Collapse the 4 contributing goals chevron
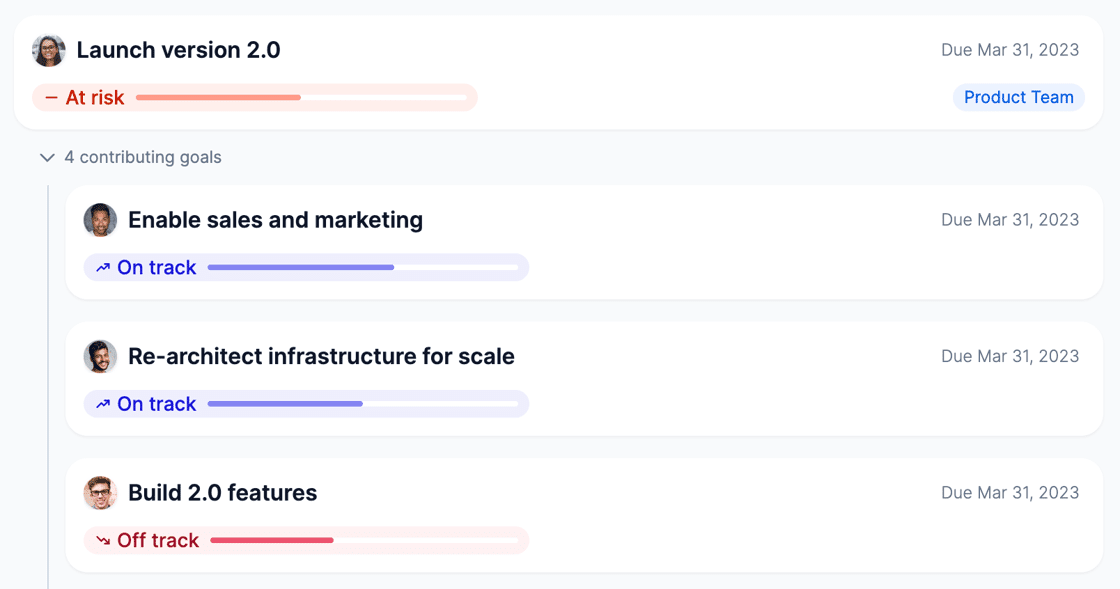 pyautogui.click(x=47, y=158)
